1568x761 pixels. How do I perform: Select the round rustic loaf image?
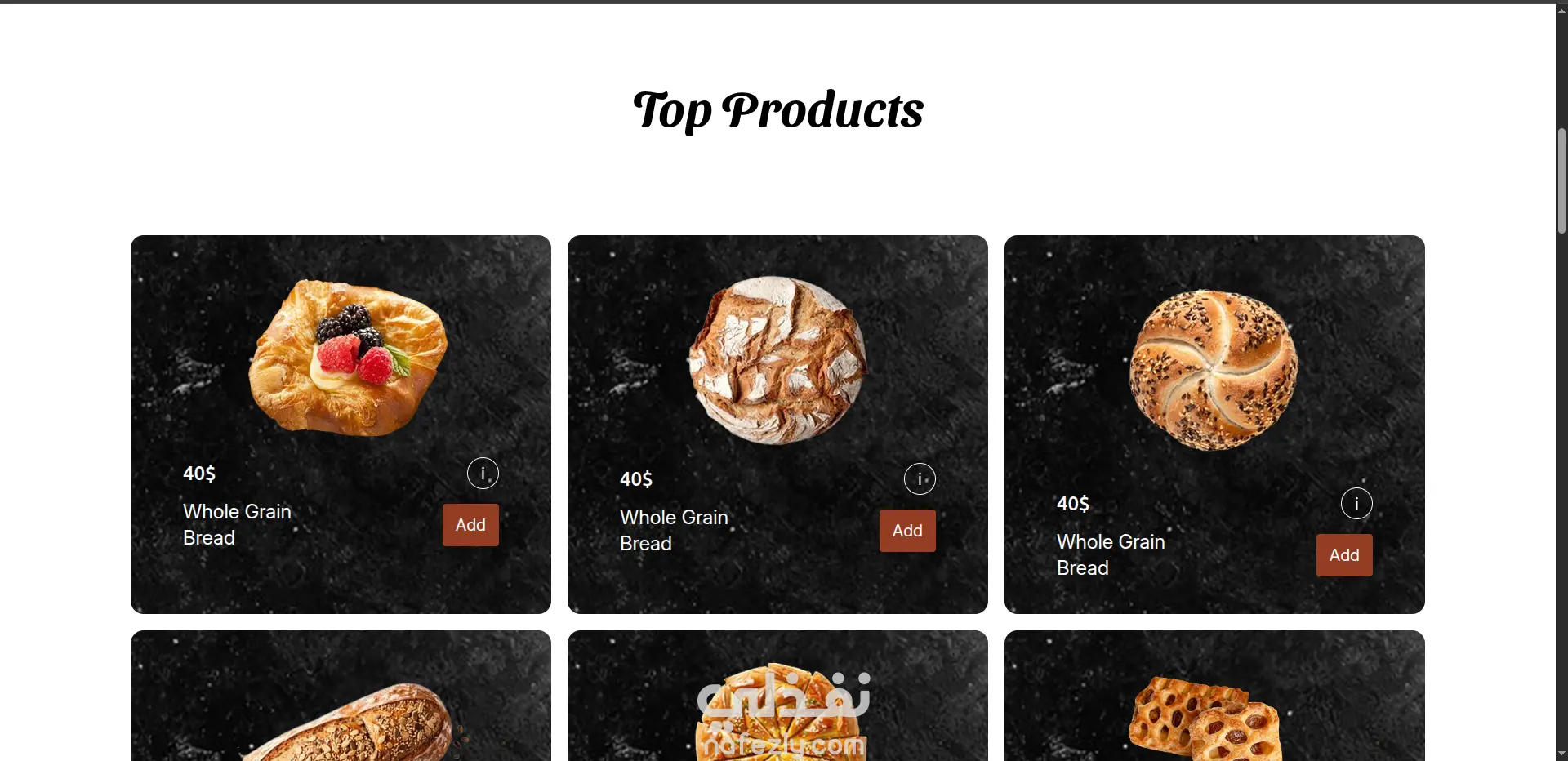pyautogui.click(x=777, y=360)
